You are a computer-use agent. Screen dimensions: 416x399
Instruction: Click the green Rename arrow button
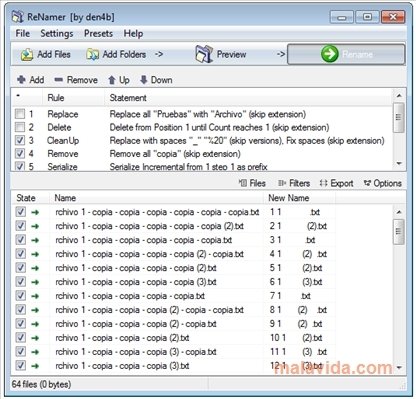click(x=346, y=54)
